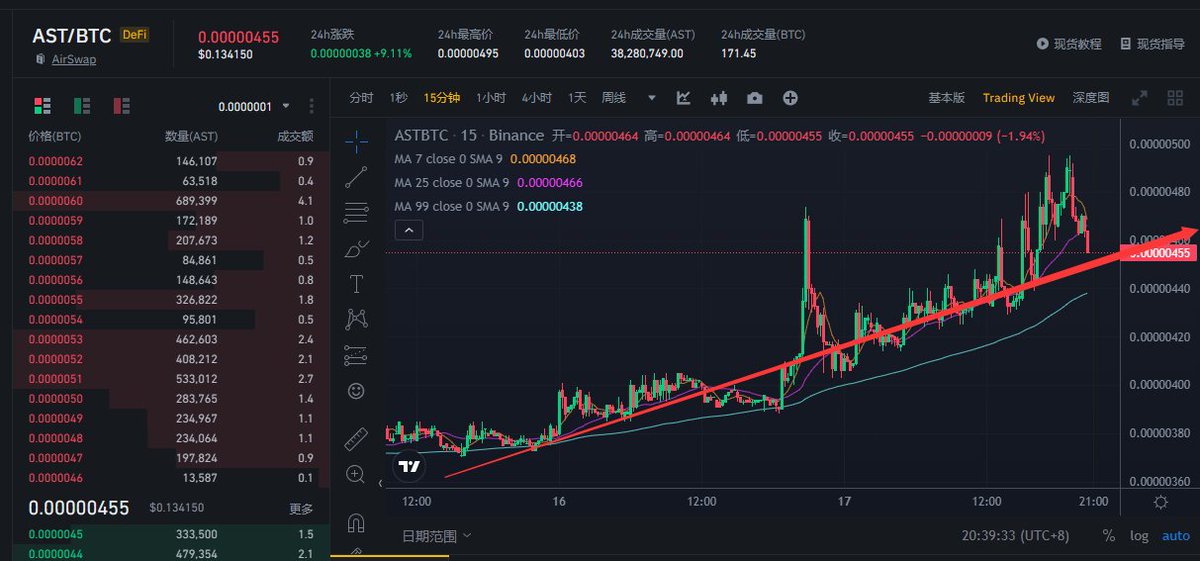
Task: Toggle percent scale on price axis
Action: [x=1108, y=536]
